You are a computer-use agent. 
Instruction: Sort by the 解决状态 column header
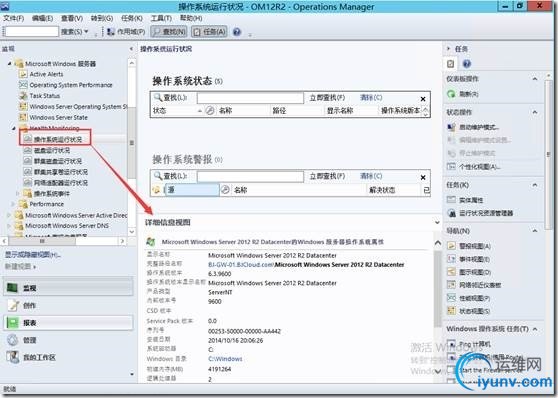(382, 190)
